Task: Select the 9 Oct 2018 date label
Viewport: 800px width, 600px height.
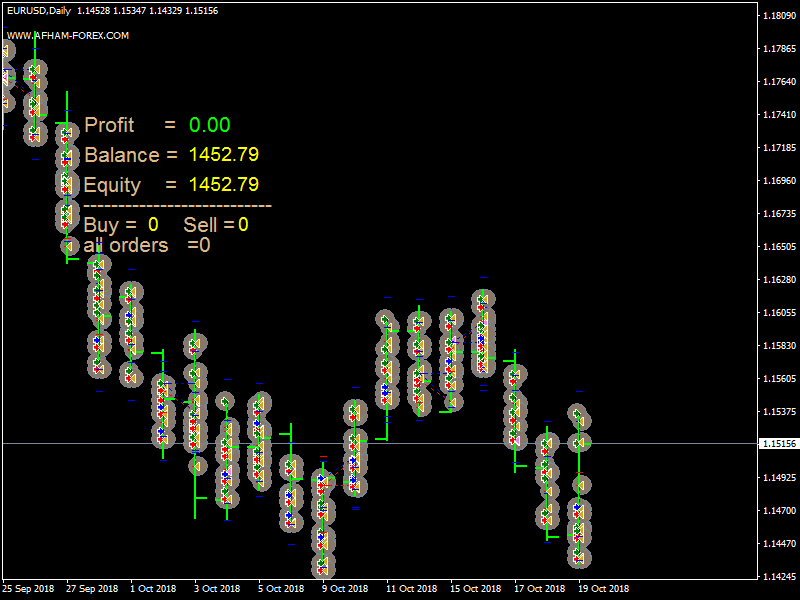Action: coord(345,588)
